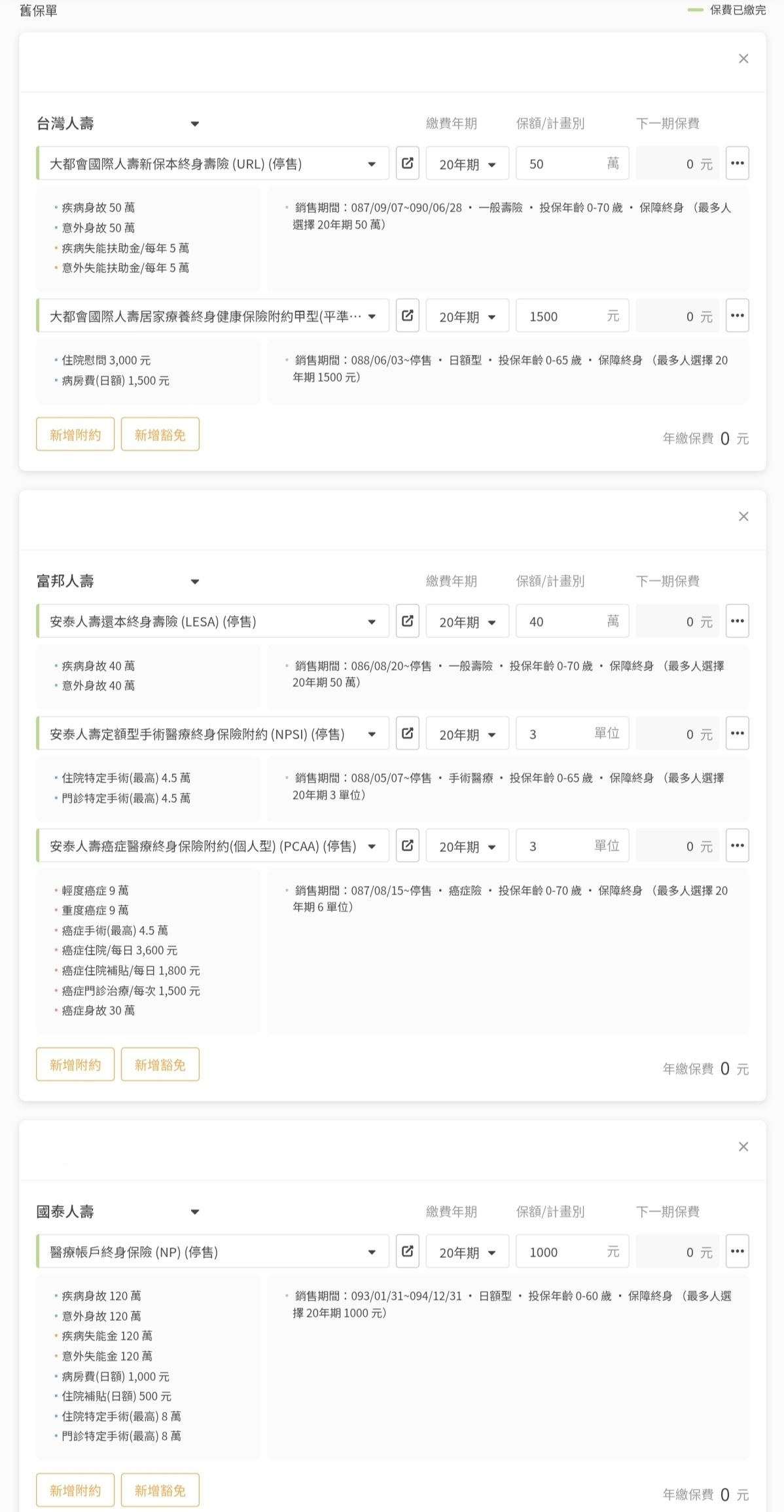Click 新增附約 under 台灣人壽 policy
The width and height of the screenshot is (784, 1512).
(75, 435)
